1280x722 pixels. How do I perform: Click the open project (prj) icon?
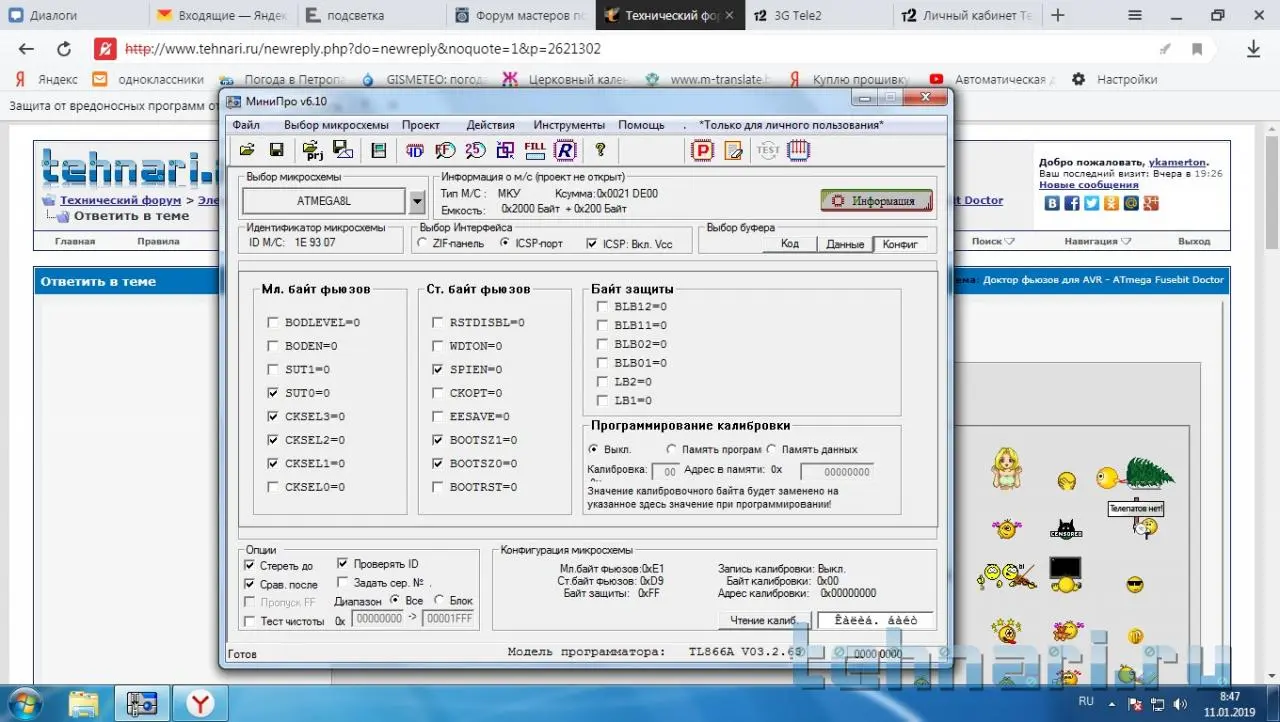coord(312,150)
